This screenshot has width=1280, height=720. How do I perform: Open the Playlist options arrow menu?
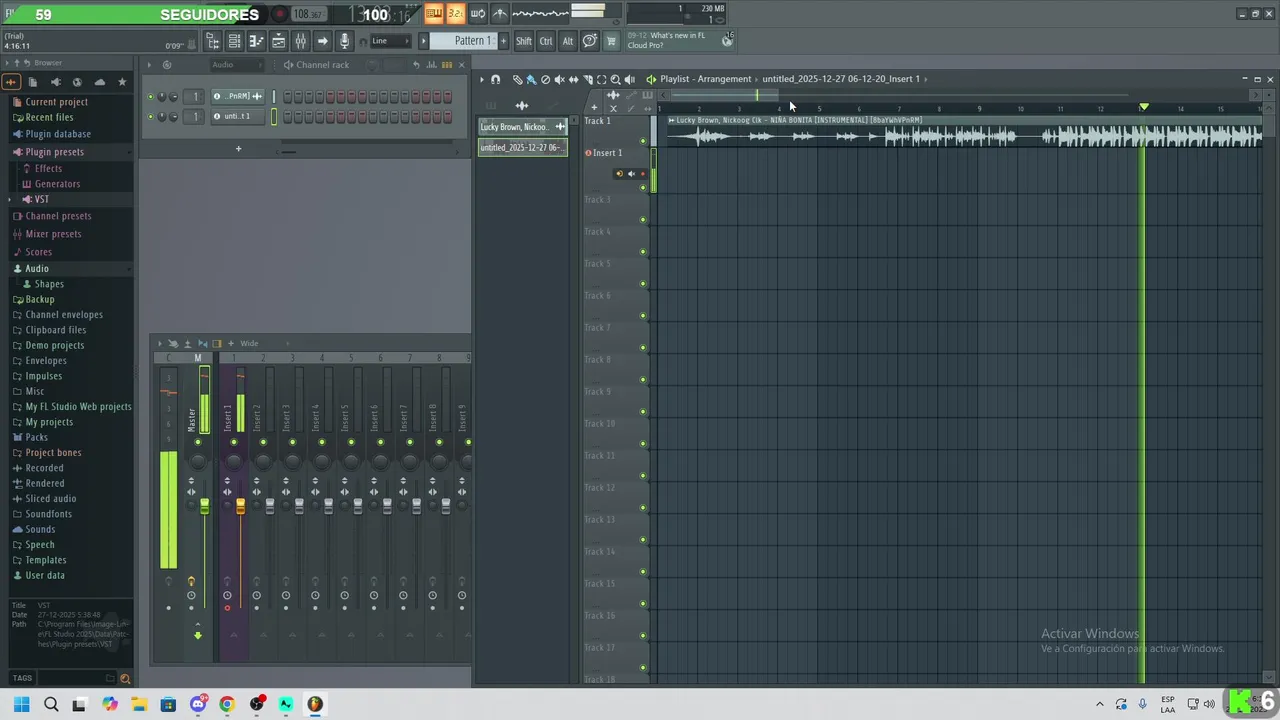tap(482, 79)
